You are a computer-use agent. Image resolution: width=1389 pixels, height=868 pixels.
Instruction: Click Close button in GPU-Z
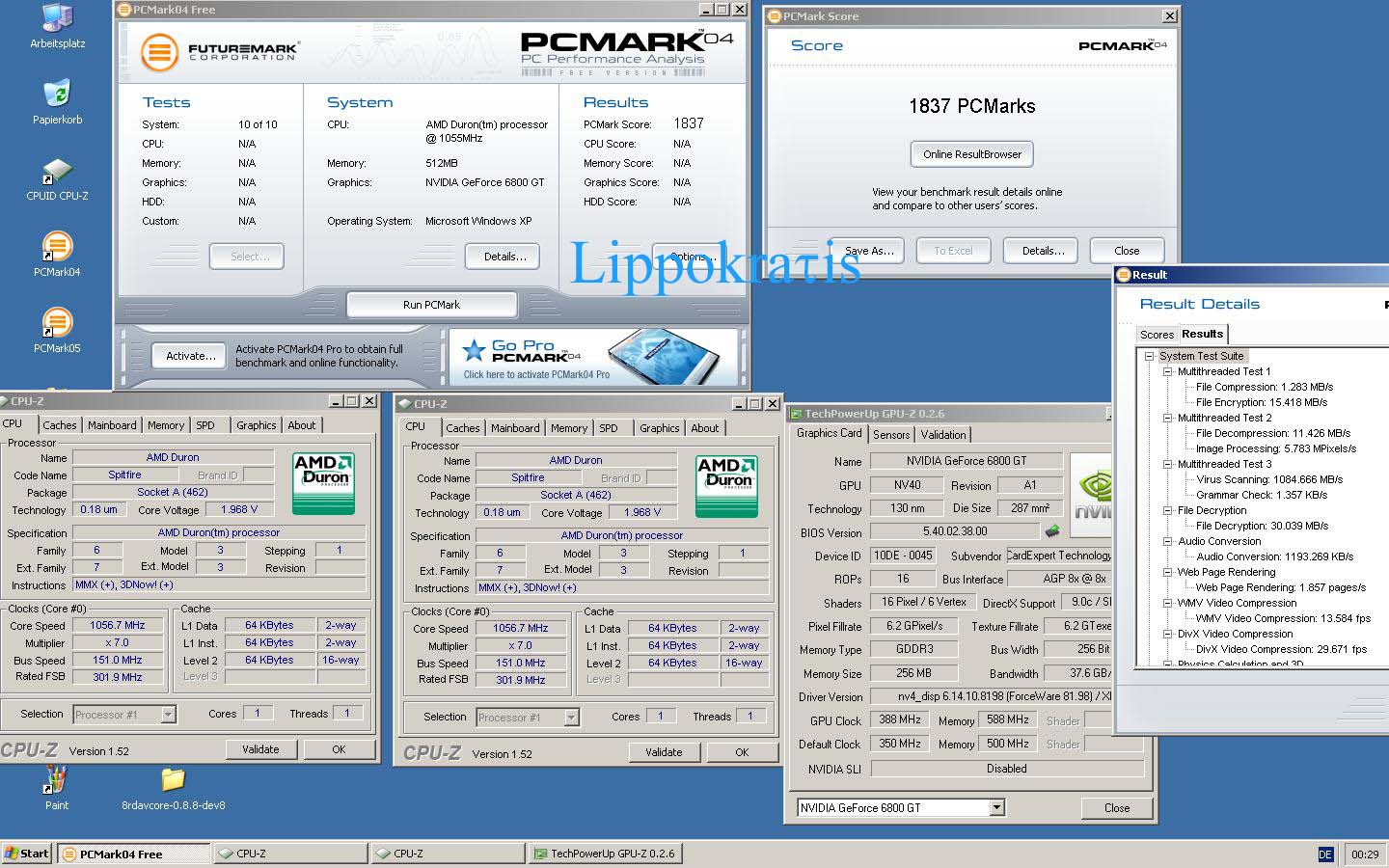pyautogui.click(x=1117, y=808)
